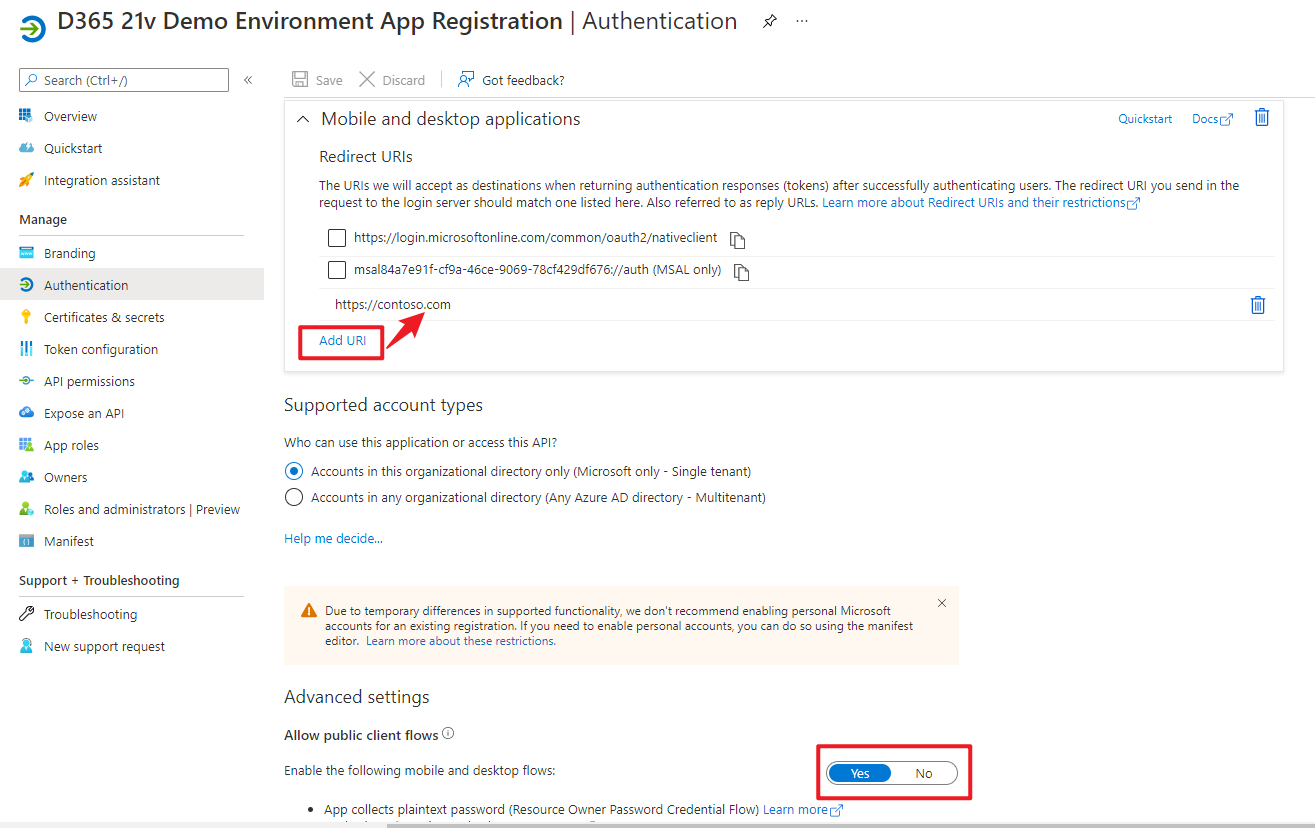The height and width of the screenshot is (828, 1315).
Task: Select the Multitenant account type radio
Action: [x=294, y=497]
